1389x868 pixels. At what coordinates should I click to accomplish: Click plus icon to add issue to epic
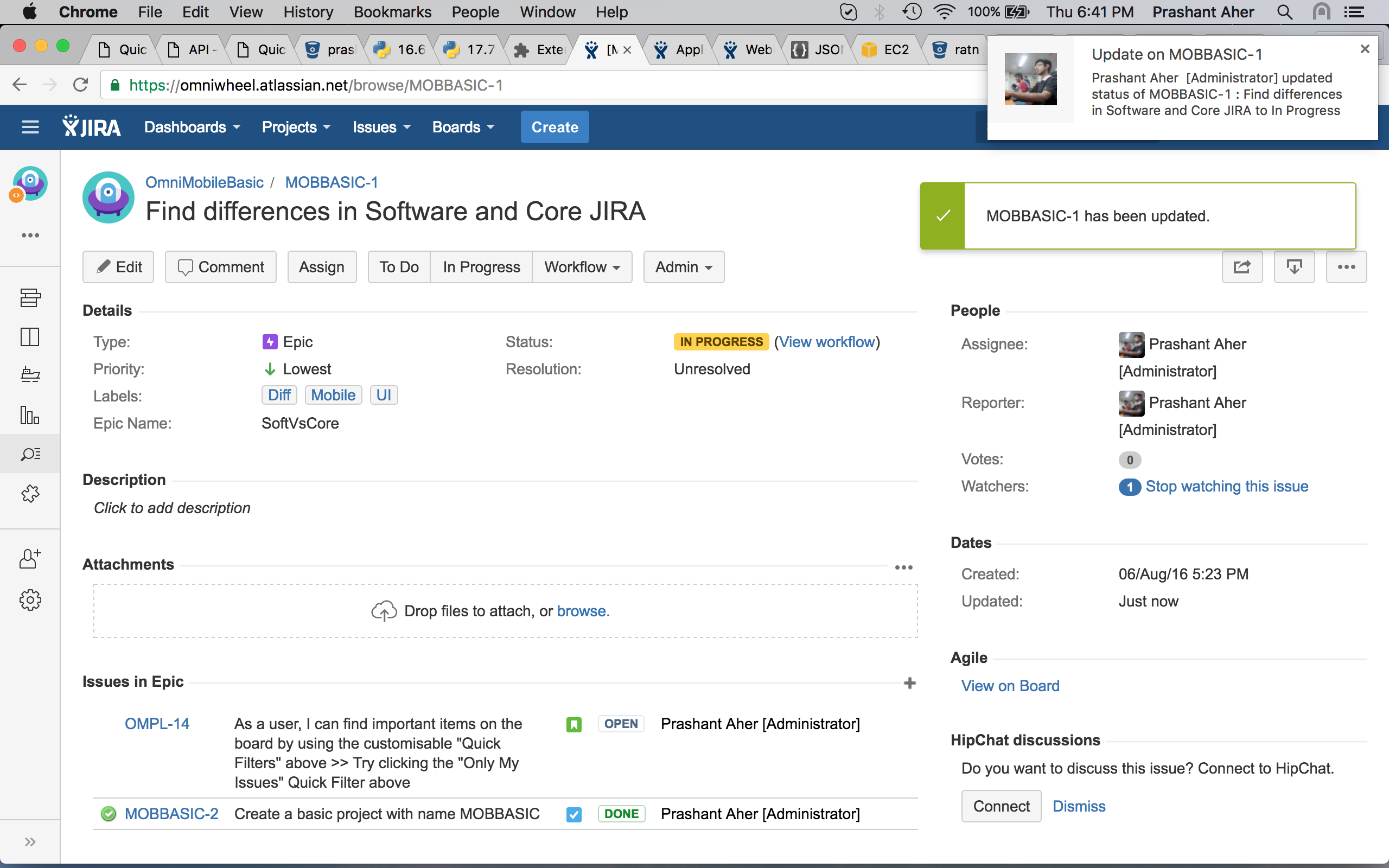click(909, 682)
